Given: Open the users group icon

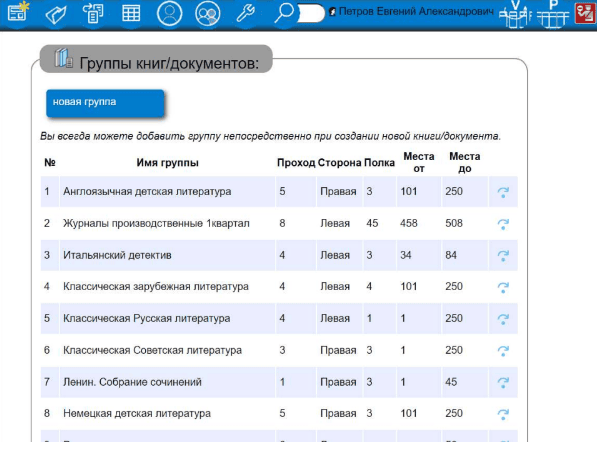Looking at the screenshot, I should 208,13.
